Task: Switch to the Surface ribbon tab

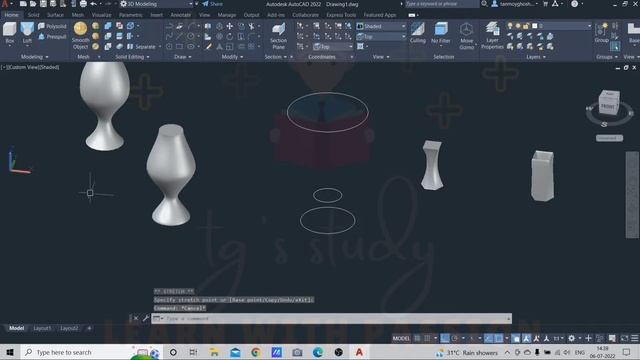Action: [x=55, y=15]
